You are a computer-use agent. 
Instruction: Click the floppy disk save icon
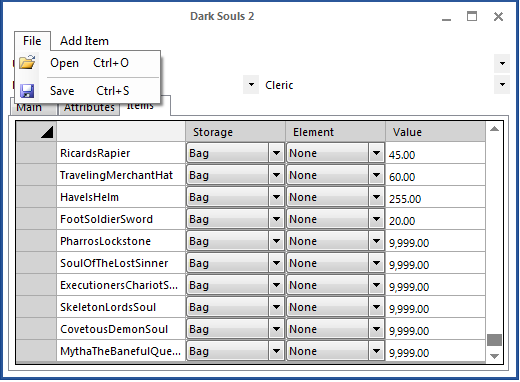coord(27,91)
